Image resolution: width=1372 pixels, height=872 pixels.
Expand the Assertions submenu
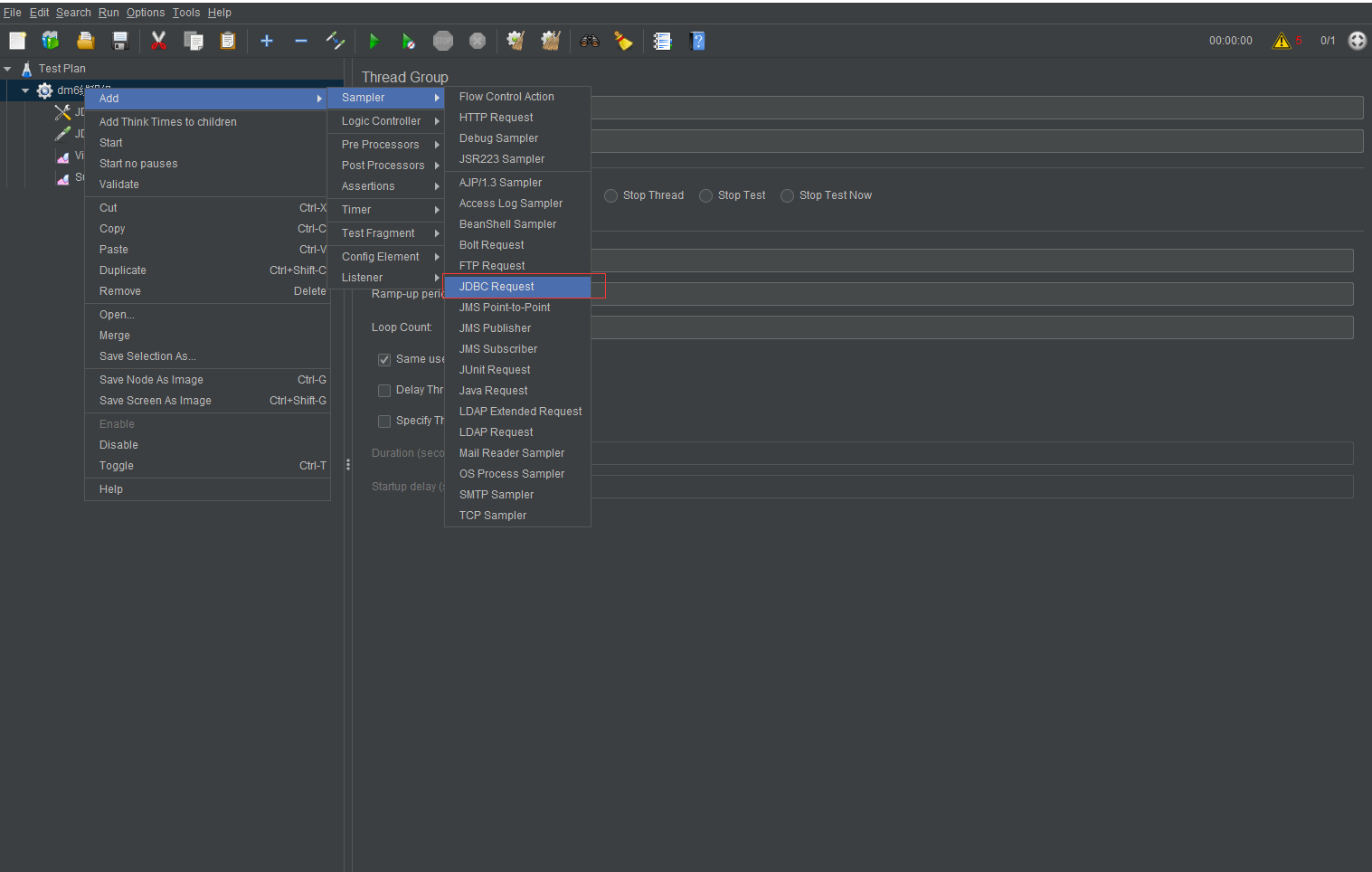point(386,186)
